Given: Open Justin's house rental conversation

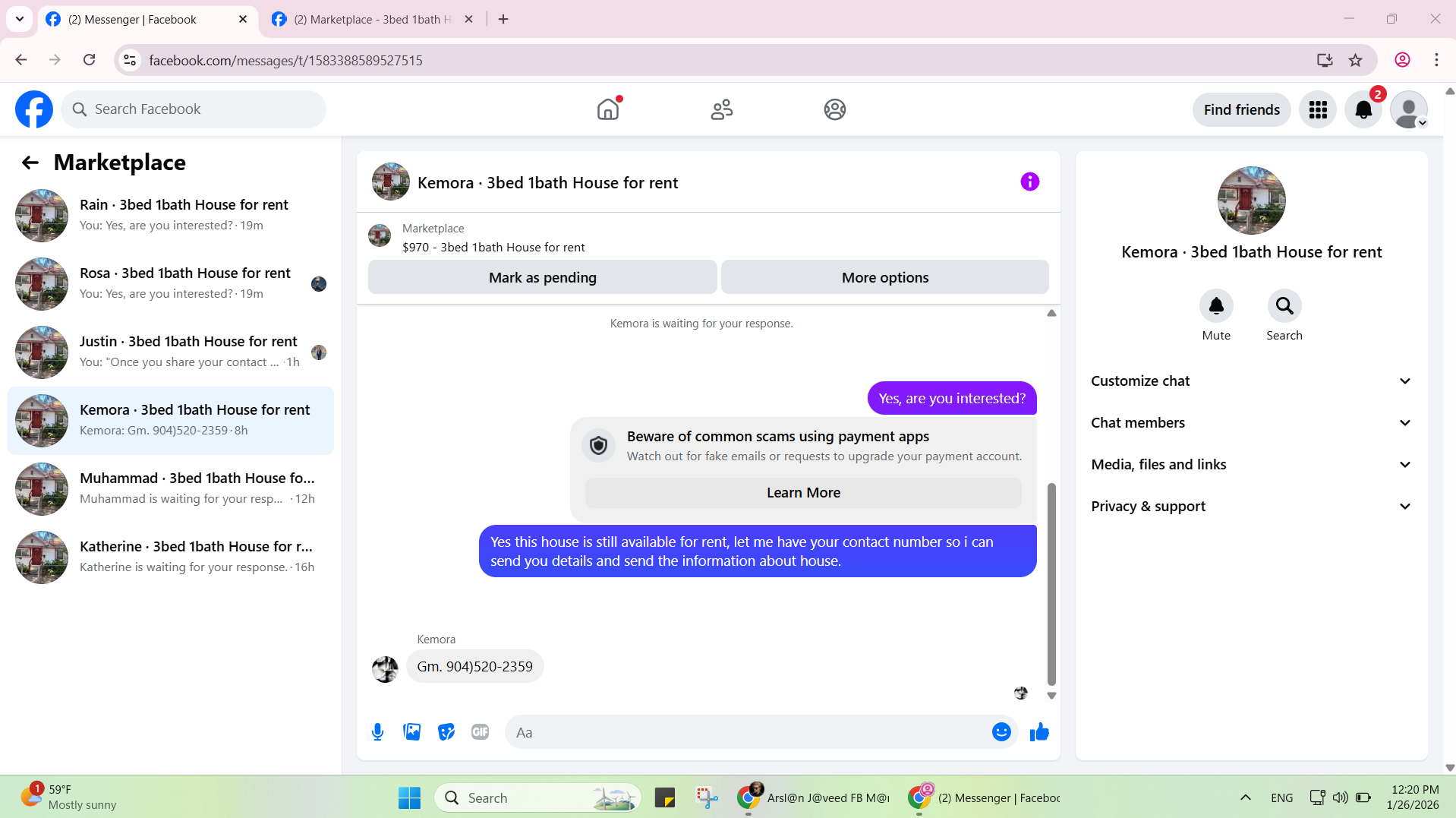Looking at the screenshot, I should point(171,352).
